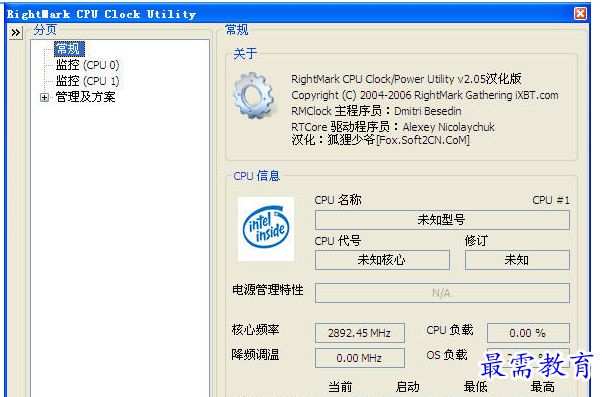The height and width of the screenshot is (397, 602).
Task: Click the 最低 column header
Action: 475,387
